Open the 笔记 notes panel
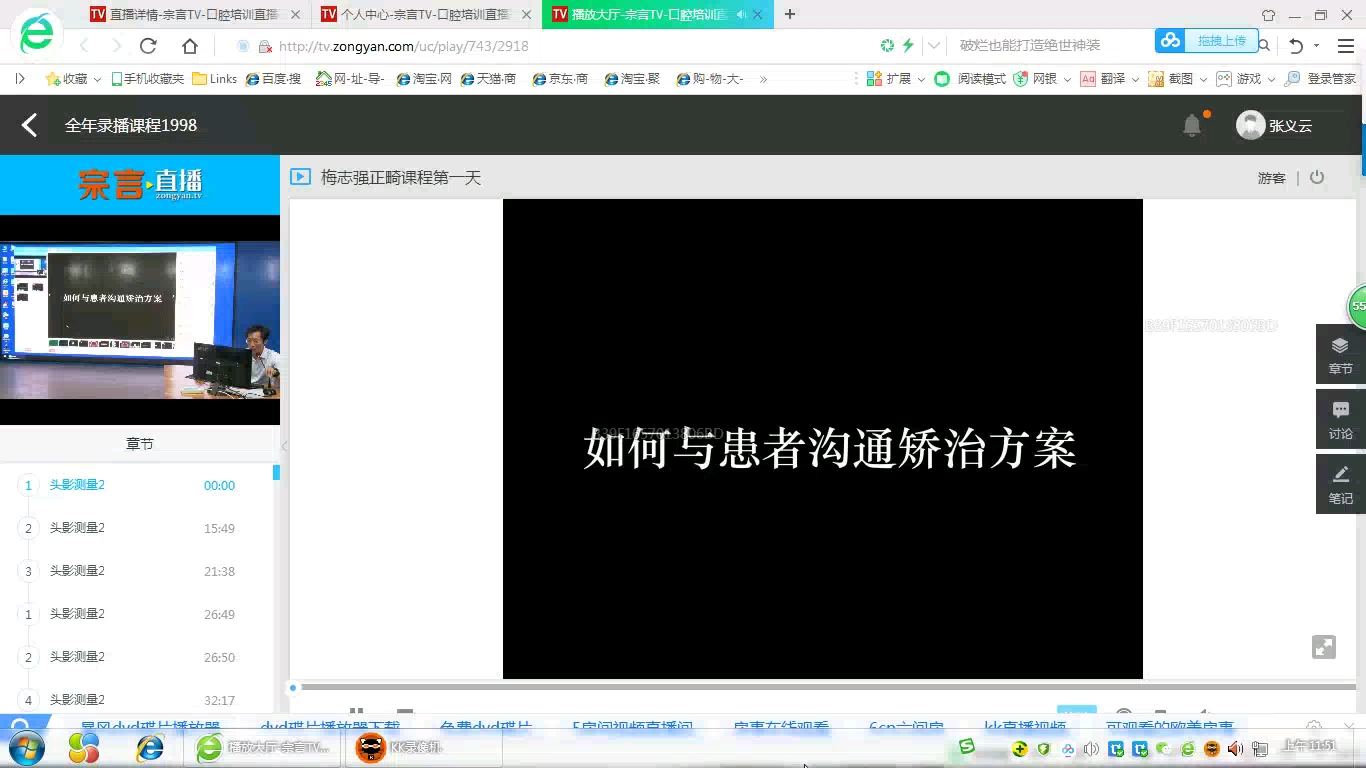This screenshot has width=1366, height=768. click(x=1341, y=485)
